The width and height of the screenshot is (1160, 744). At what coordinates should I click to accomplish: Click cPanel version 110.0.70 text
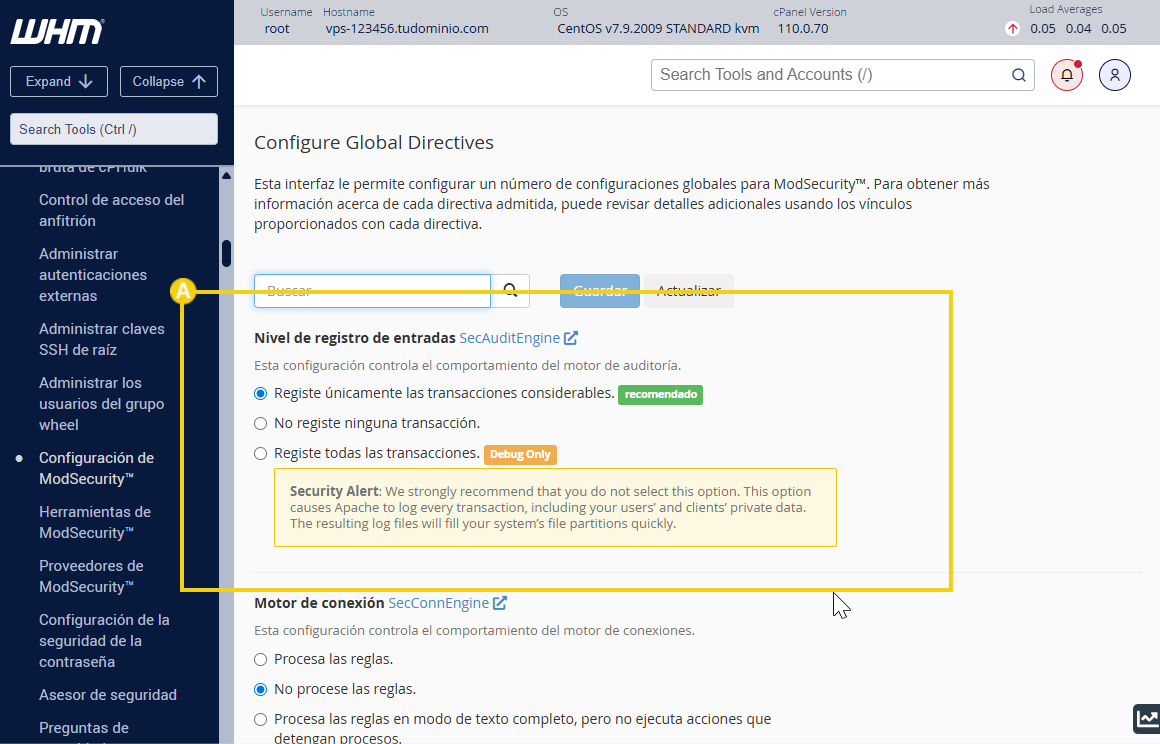803,29
